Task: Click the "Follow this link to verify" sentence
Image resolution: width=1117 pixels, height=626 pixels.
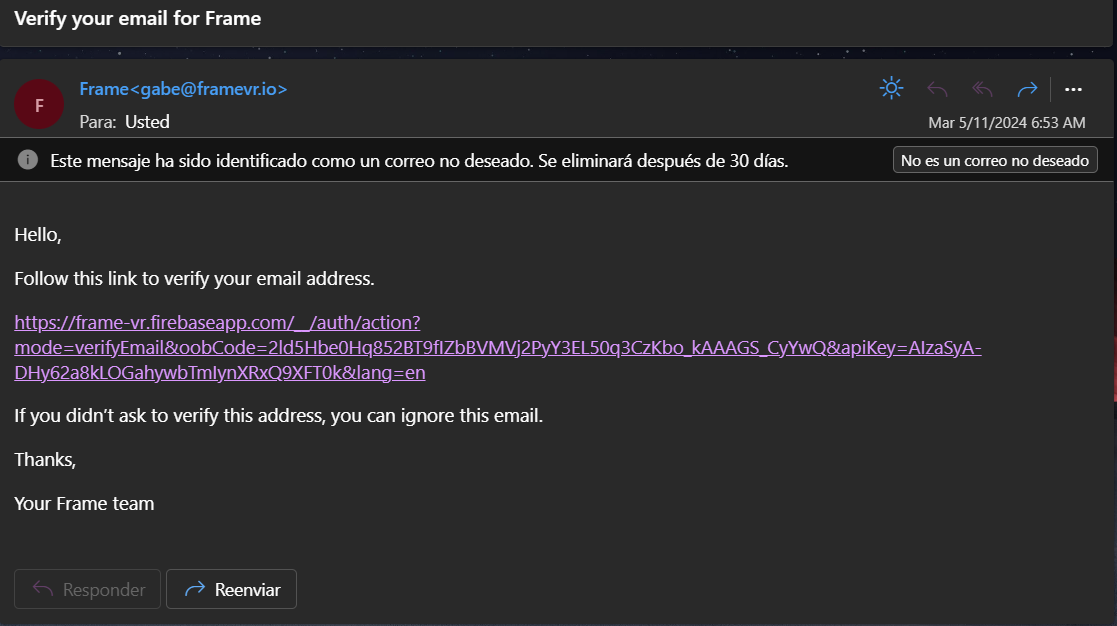Action: 194,278
